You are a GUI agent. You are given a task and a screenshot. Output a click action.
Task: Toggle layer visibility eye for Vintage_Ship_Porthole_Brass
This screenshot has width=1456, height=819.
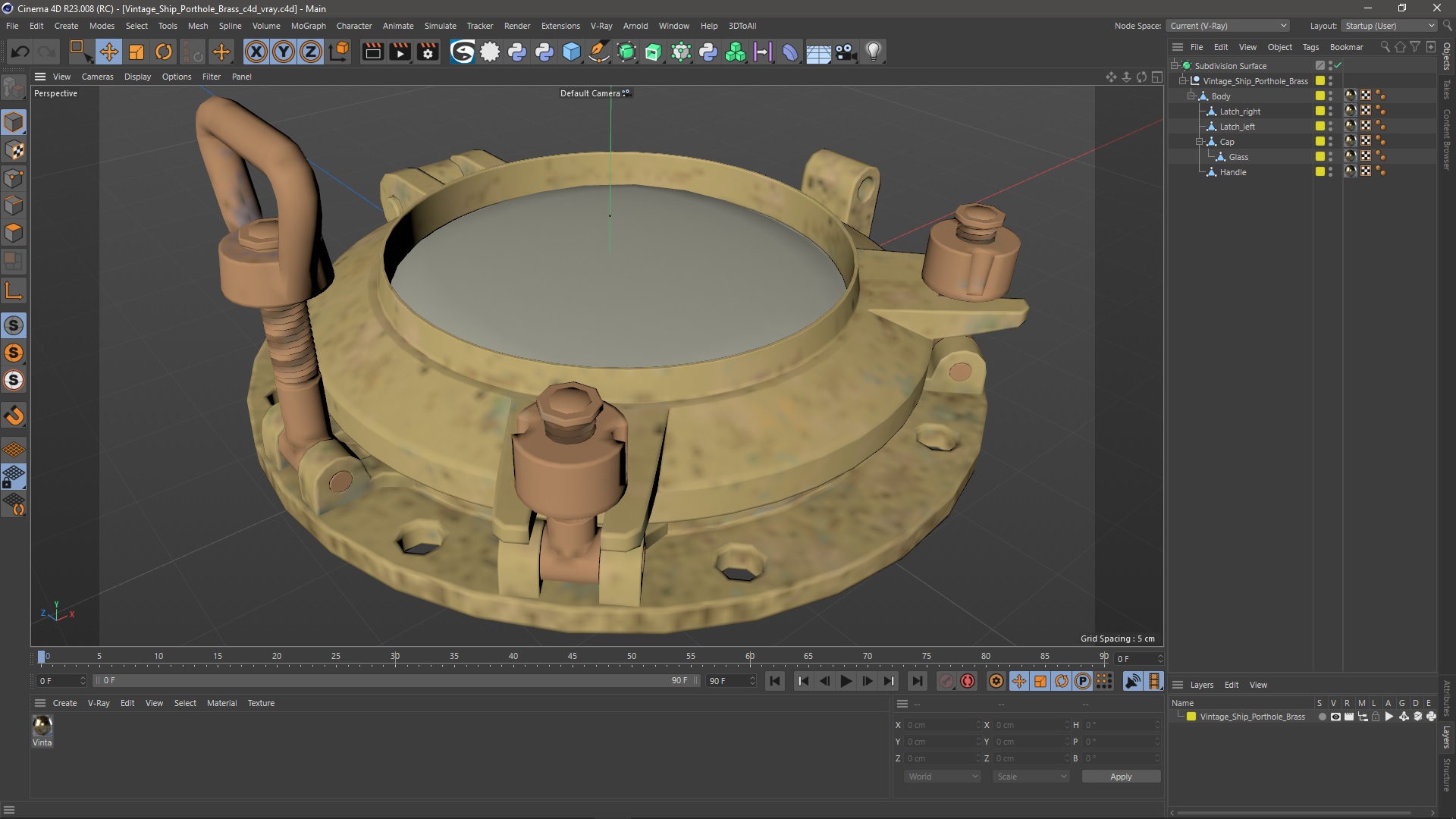[x=1335, y=717]
